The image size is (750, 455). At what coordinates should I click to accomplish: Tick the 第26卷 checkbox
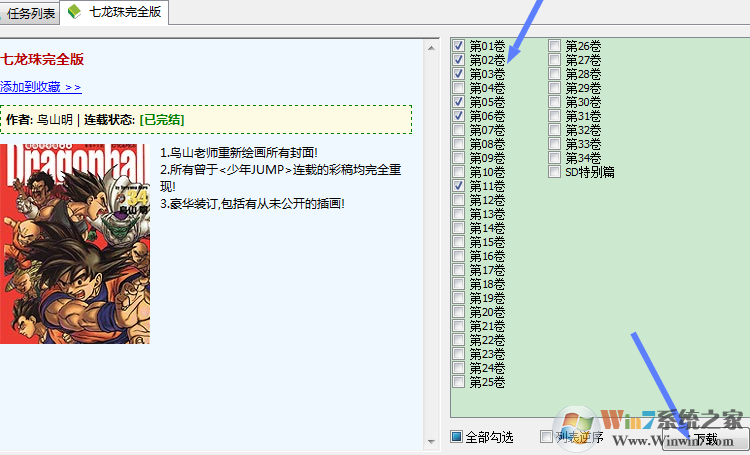coord(554,46)
